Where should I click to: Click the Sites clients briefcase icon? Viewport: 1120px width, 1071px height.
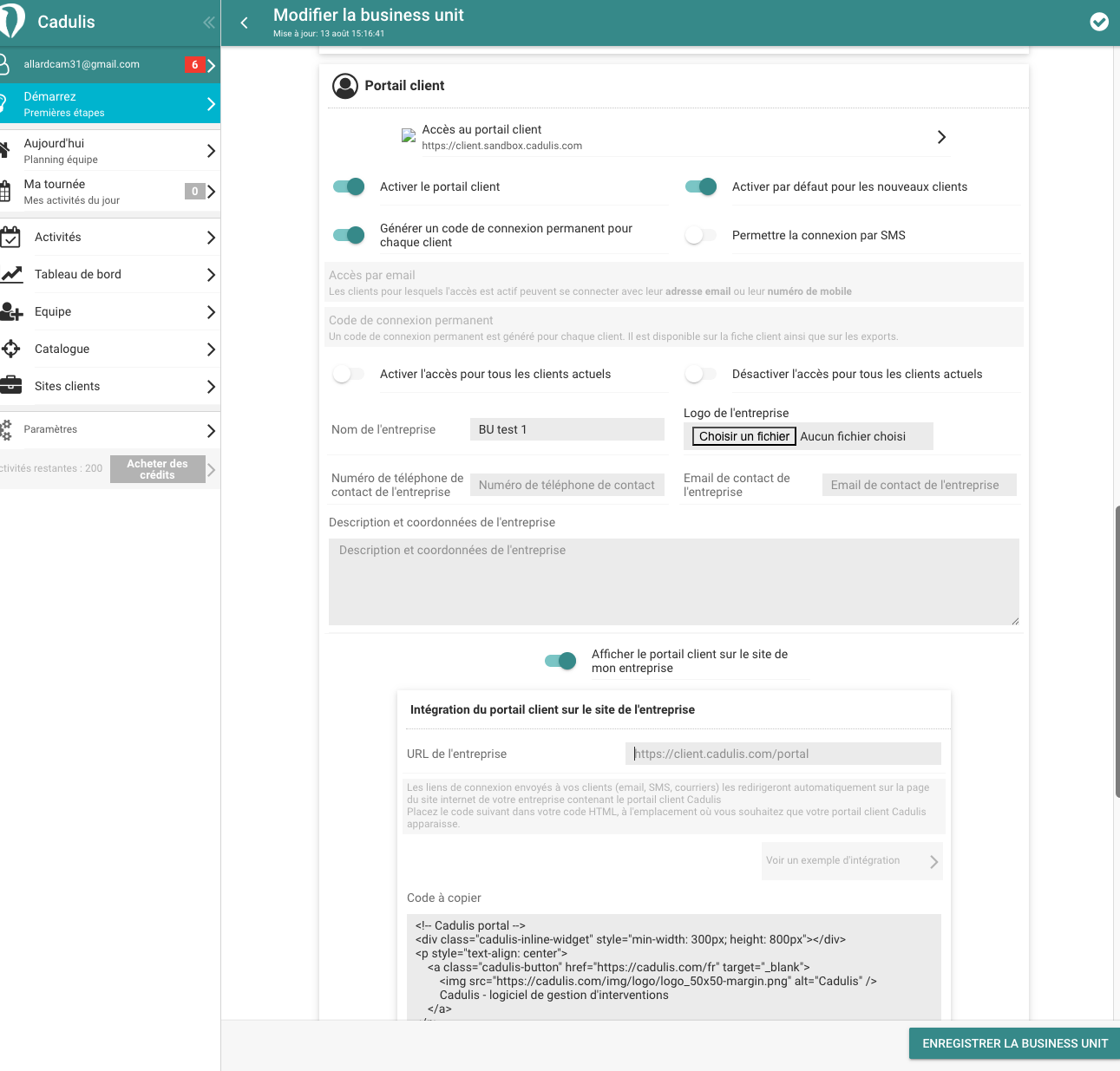point(10,386)
